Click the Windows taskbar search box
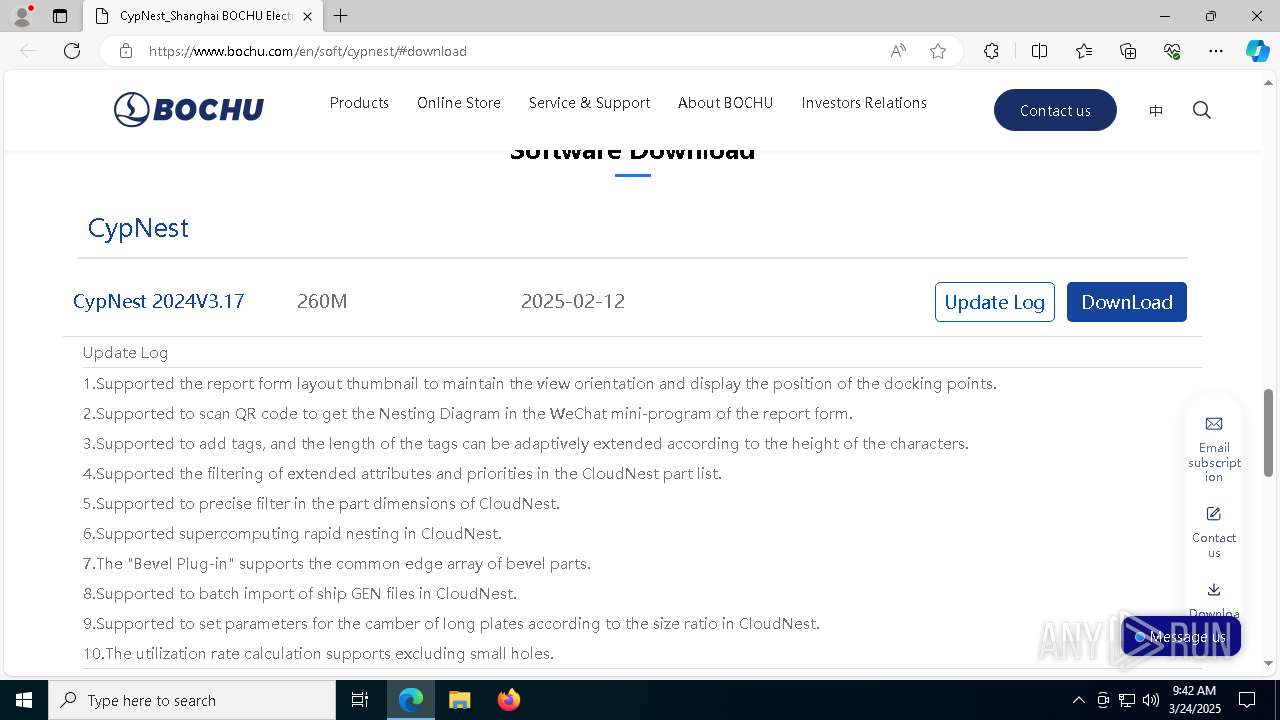This screenshot has height=720, width=1280. coord(192,700)
